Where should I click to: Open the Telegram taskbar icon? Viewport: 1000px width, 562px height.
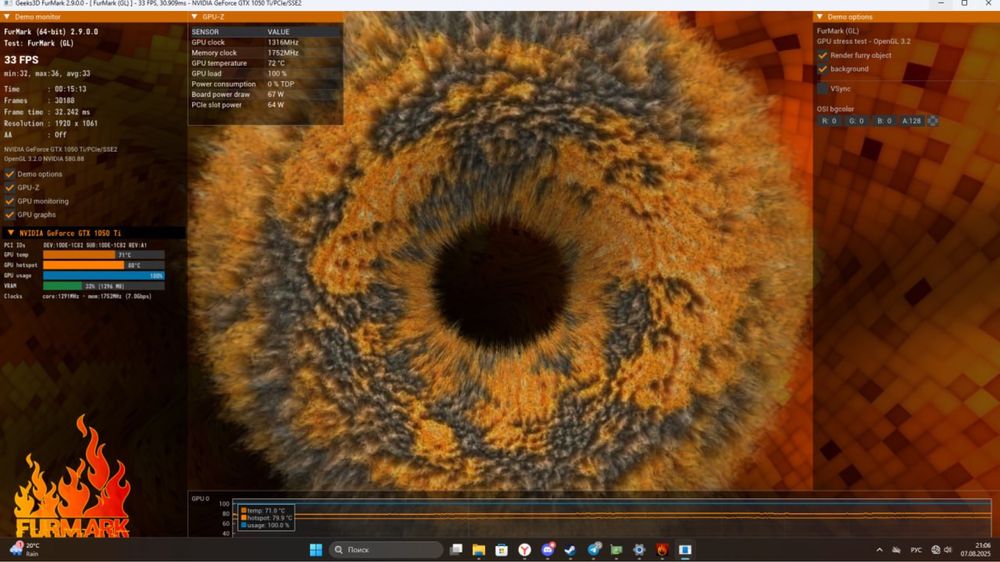coord(594,550)
